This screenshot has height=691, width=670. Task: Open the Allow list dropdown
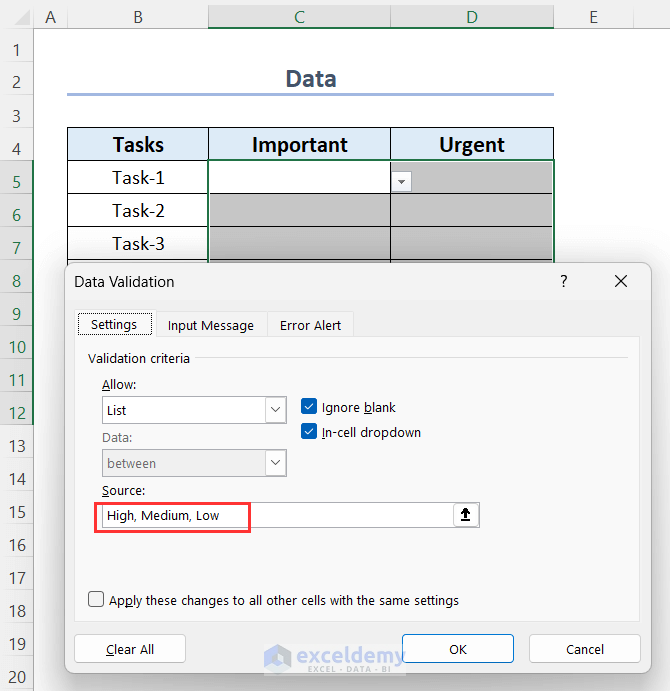[x=276, y=410]
